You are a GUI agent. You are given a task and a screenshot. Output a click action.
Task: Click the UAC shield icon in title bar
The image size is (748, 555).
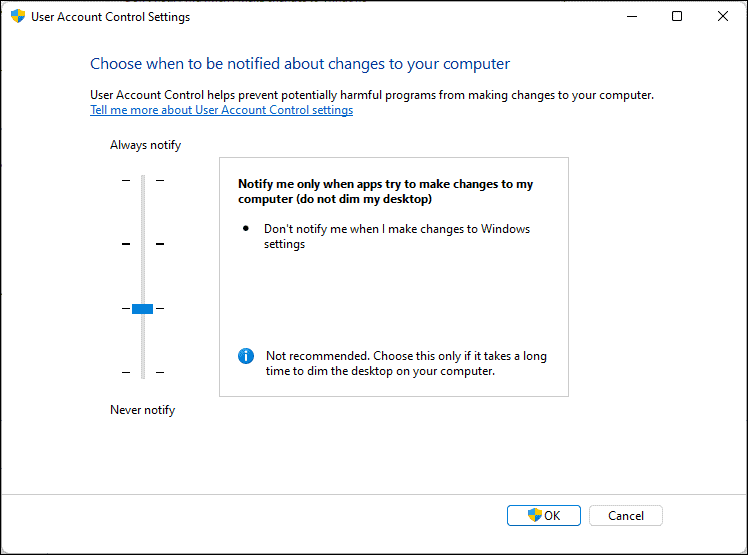click(x=18, y=16)
